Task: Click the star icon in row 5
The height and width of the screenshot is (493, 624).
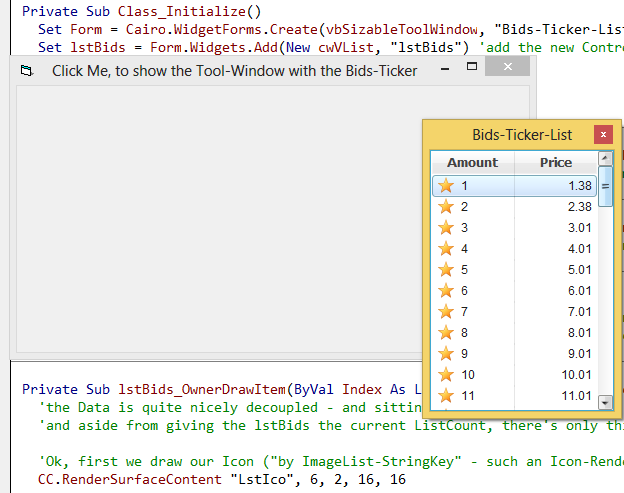Action: click(x=446, y=270)
